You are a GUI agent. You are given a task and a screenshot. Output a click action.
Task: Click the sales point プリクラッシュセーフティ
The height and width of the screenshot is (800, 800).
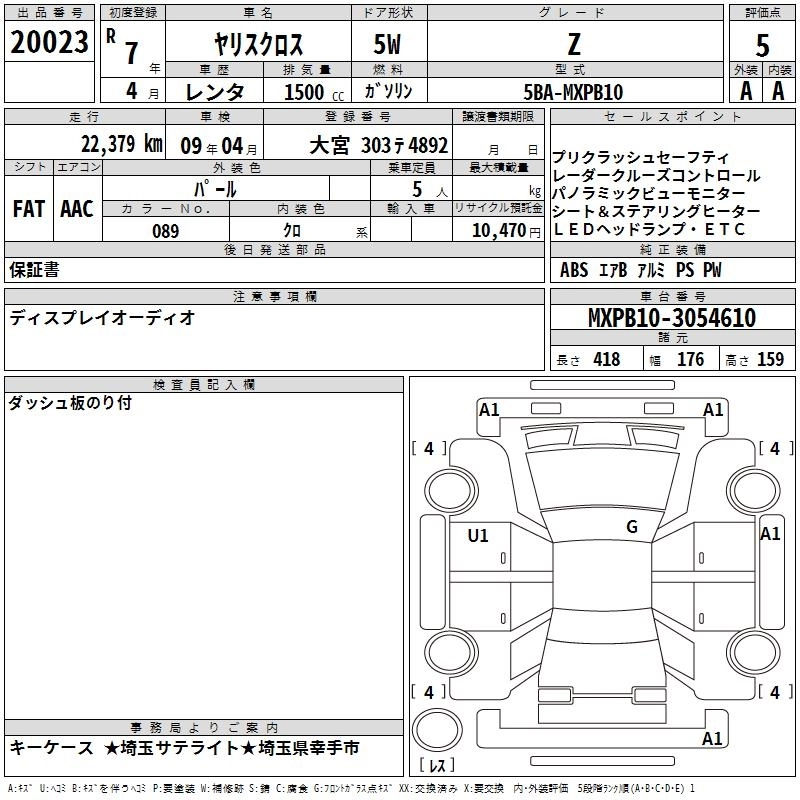(640, 157)
